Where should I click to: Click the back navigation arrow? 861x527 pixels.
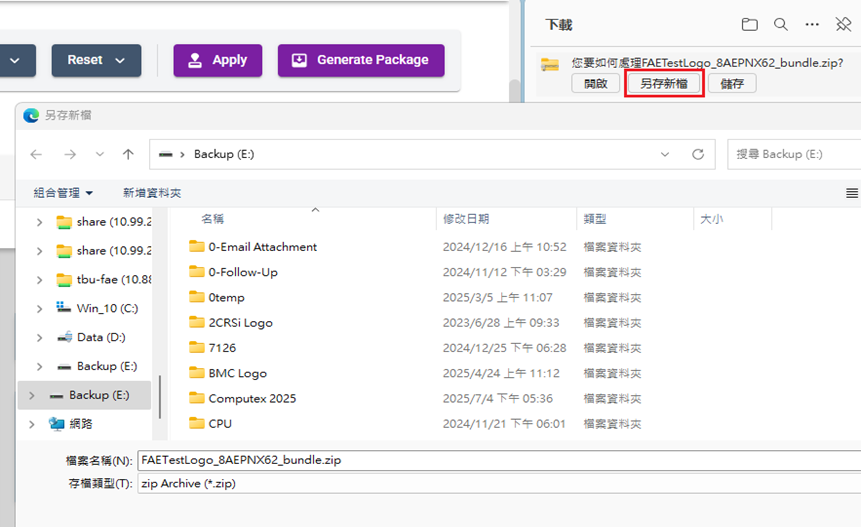(37, 154)
